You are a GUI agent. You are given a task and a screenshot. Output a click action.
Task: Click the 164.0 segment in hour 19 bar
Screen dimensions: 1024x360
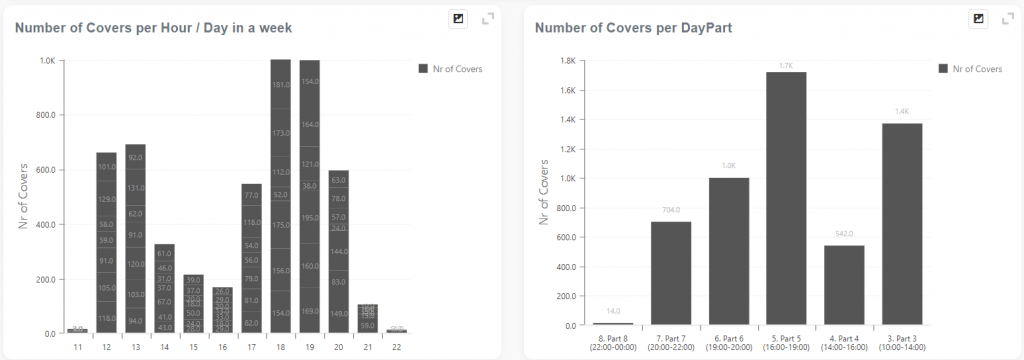click(310, 124)
